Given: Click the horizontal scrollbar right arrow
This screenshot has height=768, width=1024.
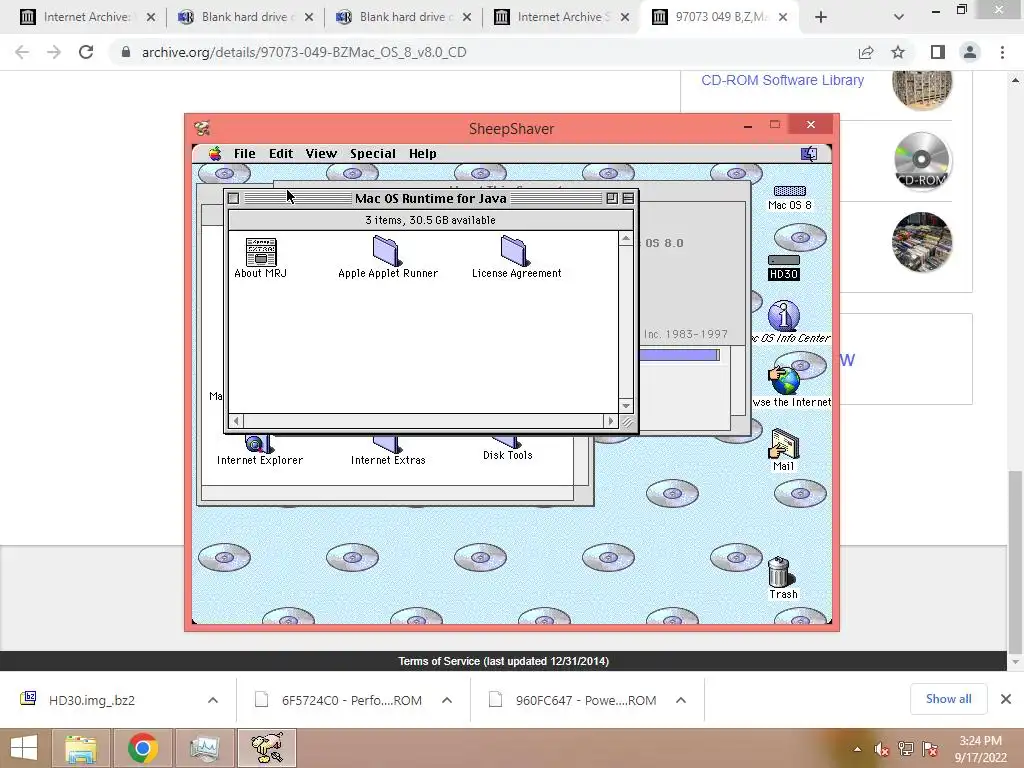Looking at the screenshot, I should (611, 421).
